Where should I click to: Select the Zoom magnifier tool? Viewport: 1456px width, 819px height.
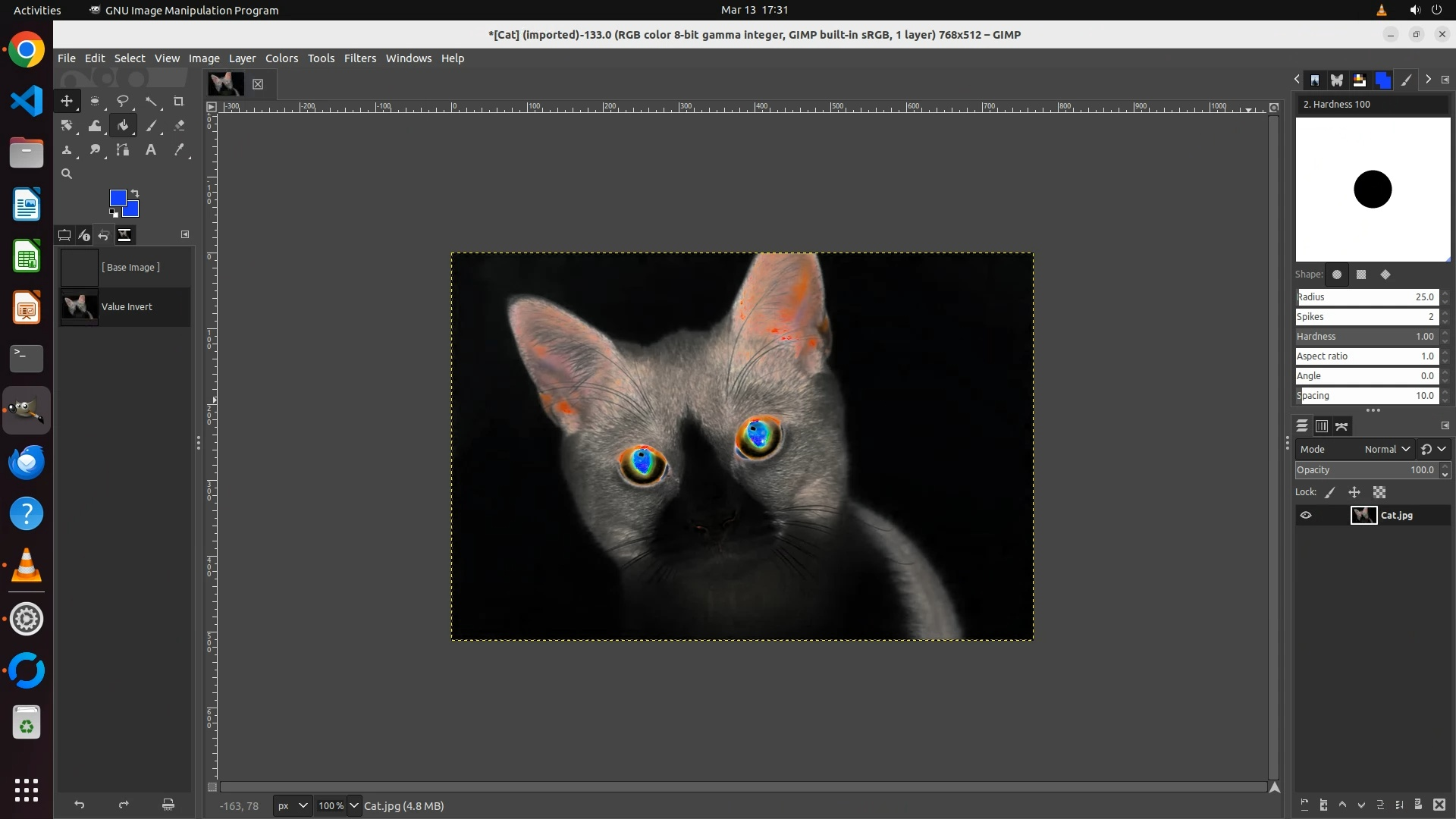coord(67,174)
